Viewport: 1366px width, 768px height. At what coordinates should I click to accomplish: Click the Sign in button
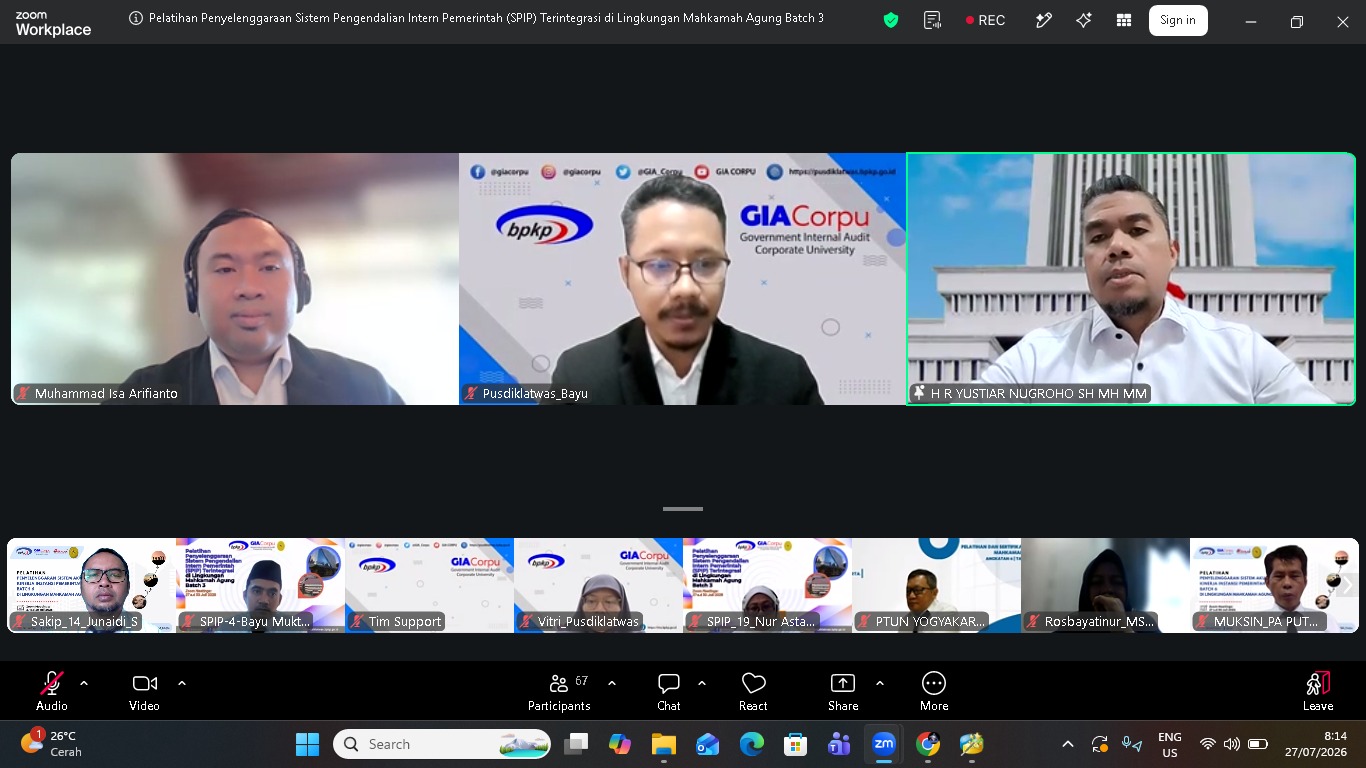click(x=1178, y=20)
